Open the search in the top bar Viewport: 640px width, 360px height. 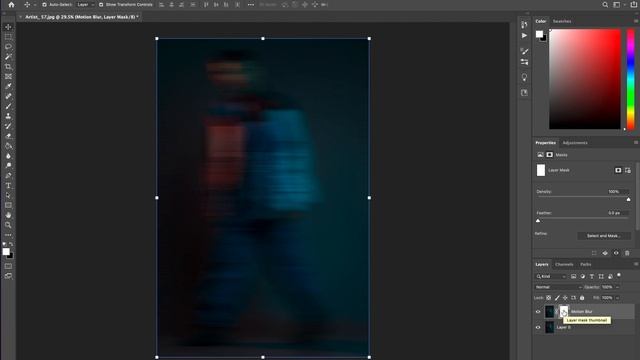(x=605, y=5)
